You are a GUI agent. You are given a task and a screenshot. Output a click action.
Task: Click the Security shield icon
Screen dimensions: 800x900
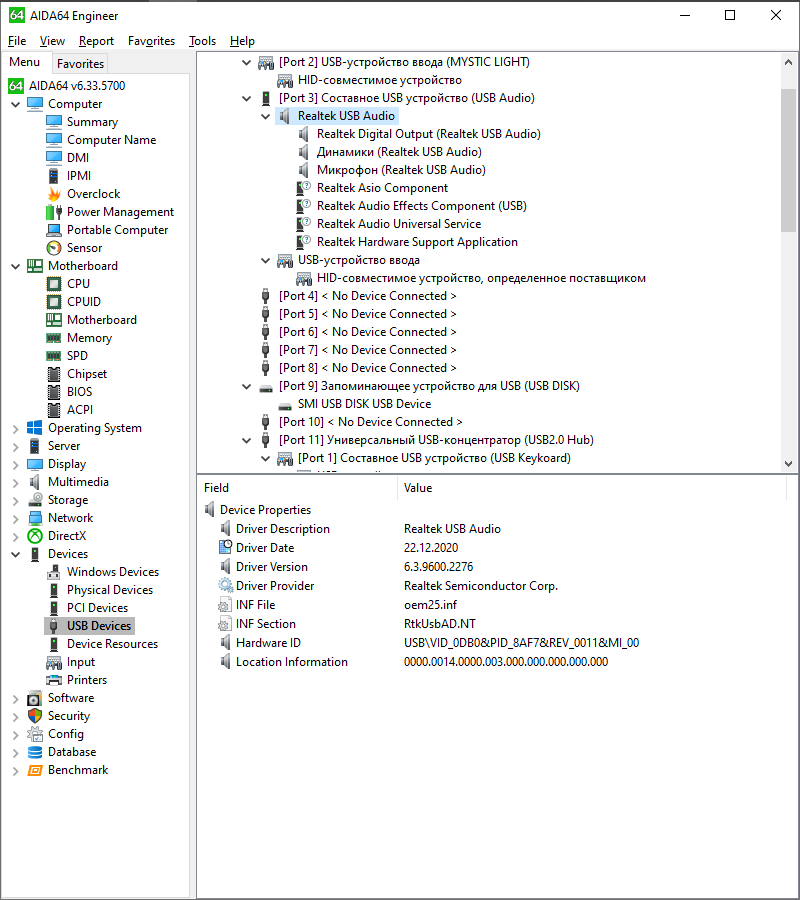pos(35,716)
